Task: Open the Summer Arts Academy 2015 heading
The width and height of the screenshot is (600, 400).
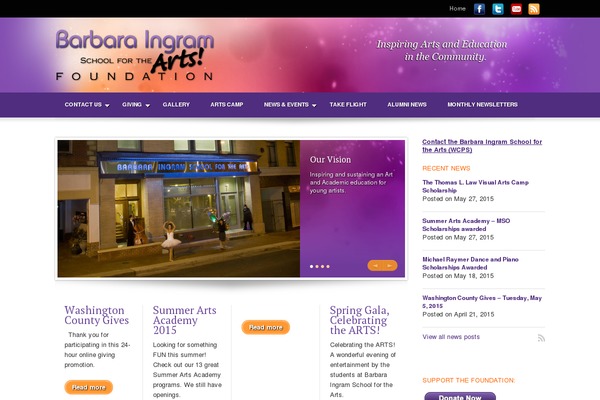Action: [184, 320]
